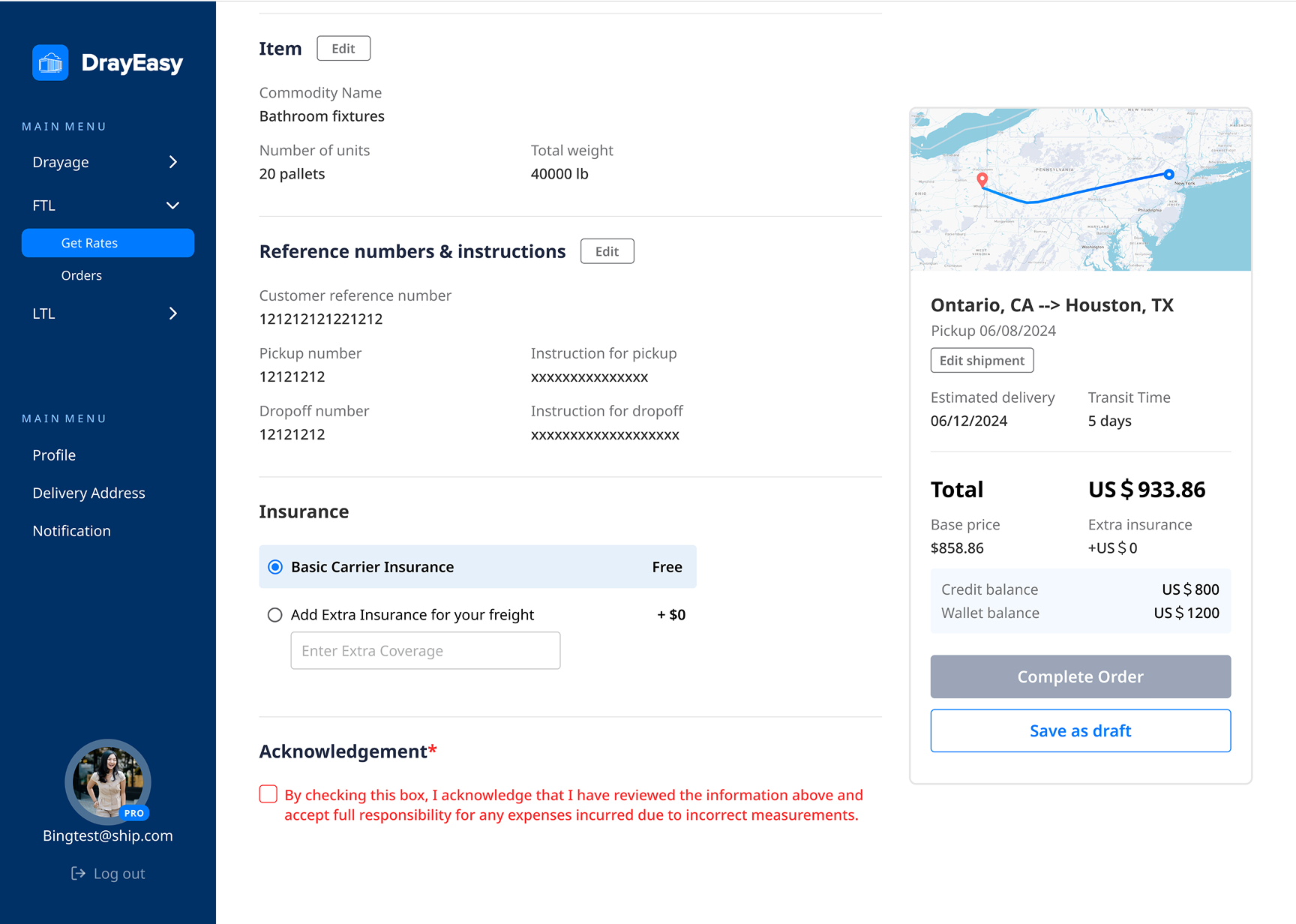
Task: Open the Notification settings
Action: click(x=71, y=530)
